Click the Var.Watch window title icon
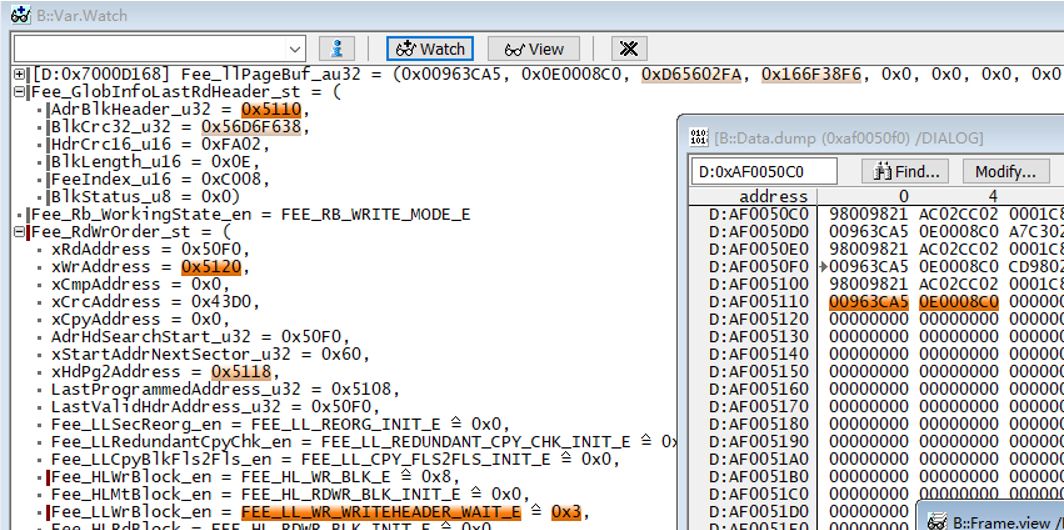1064x530 pixels. (20, 14)
